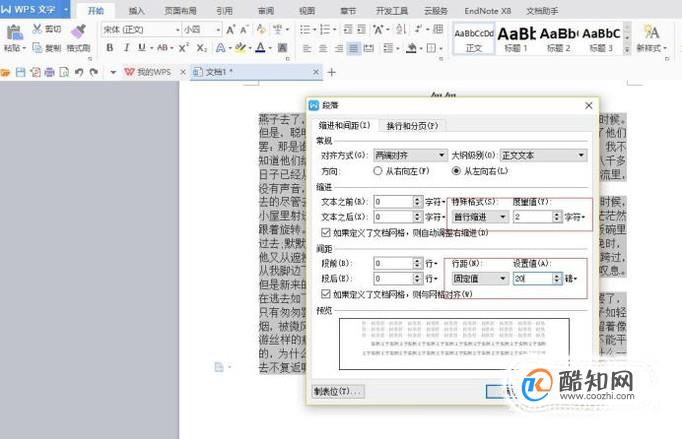
Task: Switch to the Page Layout (页面布局) tab
Action: click(x=180, y=11)
